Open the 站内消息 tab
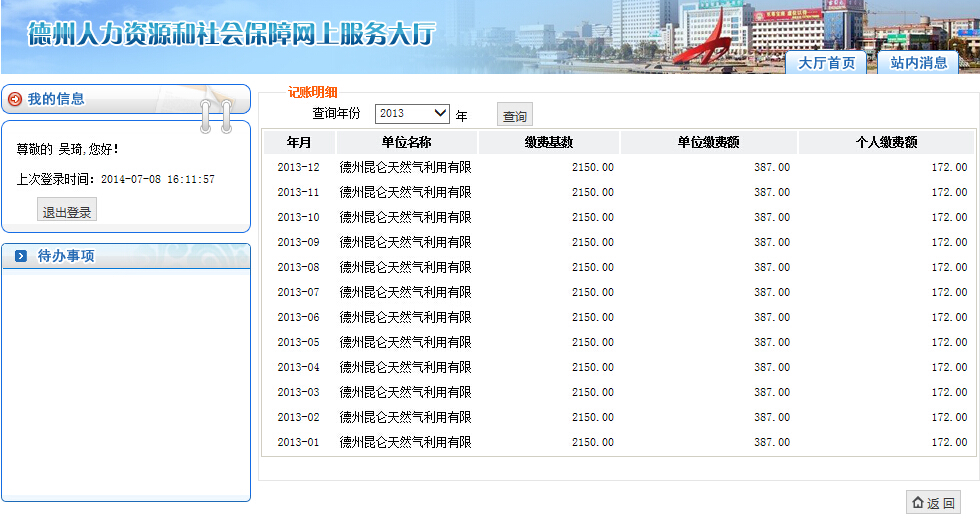The image size is (980, 521). pos(918,63)
